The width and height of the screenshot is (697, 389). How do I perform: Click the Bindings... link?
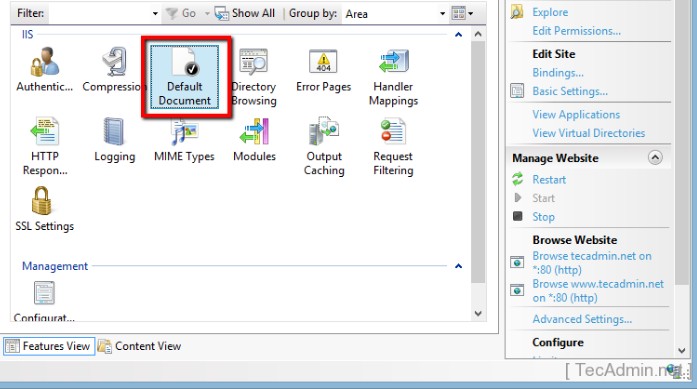(558, 72)
